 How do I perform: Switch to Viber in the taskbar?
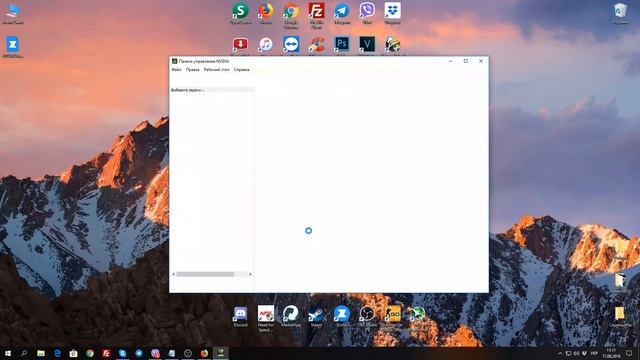(155, 353)
